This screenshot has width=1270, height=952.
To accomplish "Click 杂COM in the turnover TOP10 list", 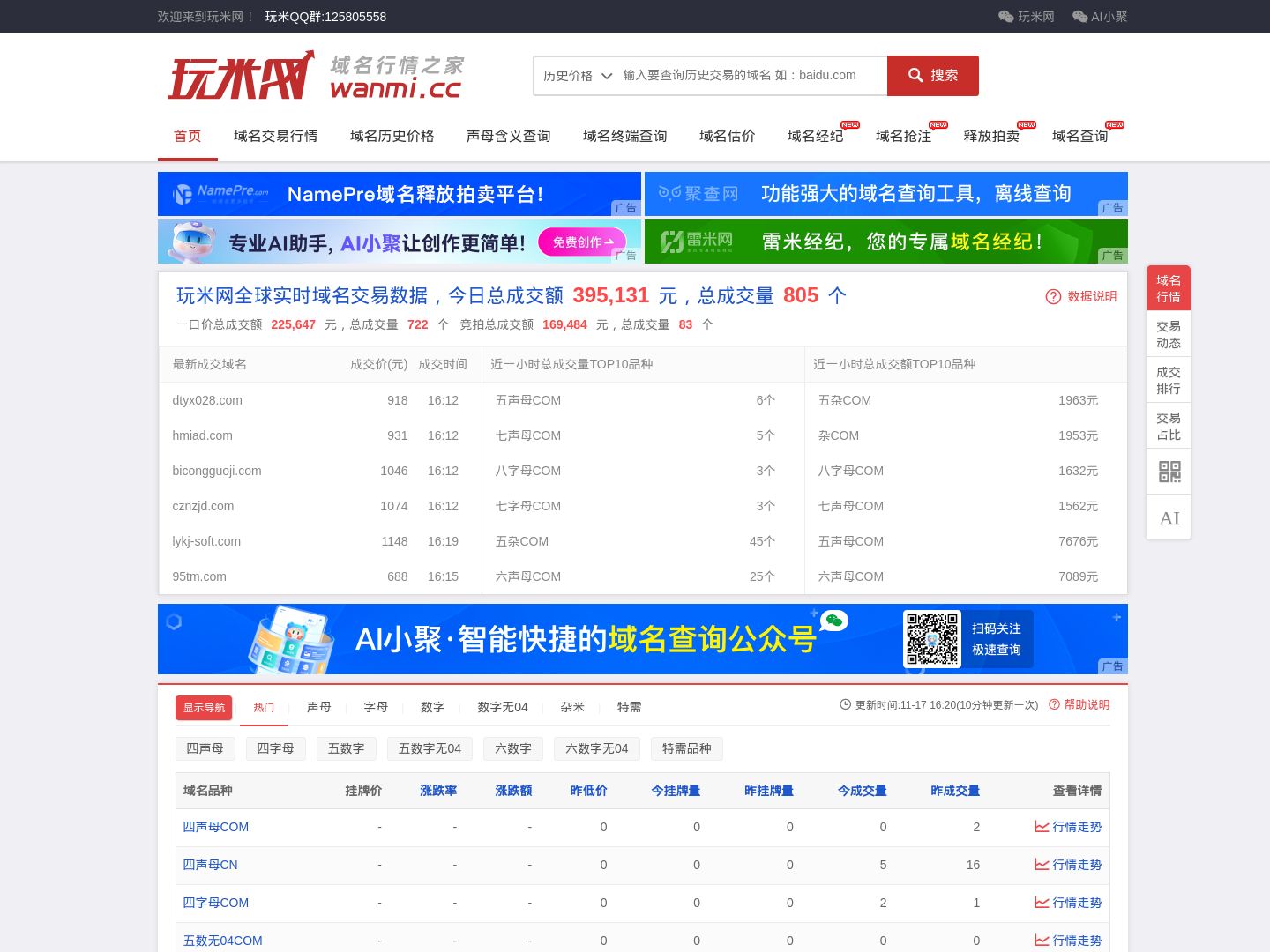I will (x=839, y=435).
